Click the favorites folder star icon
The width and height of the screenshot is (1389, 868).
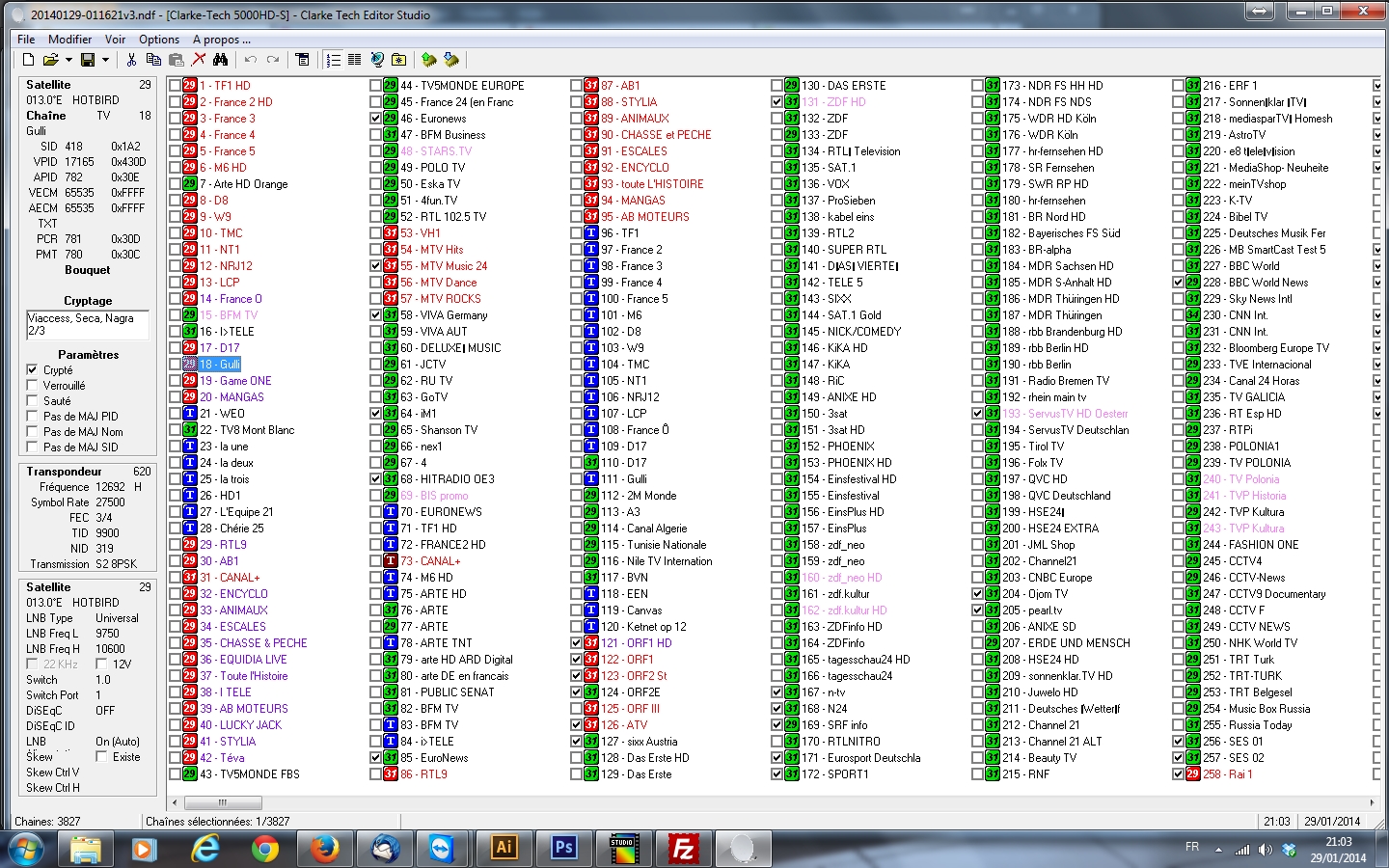click(398, 60)
